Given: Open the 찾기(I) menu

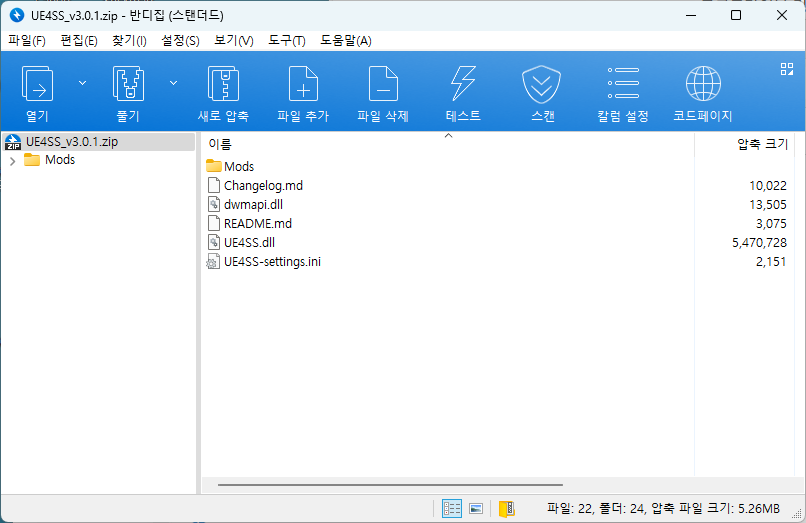Looking at the screenshot, I should click(129, 41).
